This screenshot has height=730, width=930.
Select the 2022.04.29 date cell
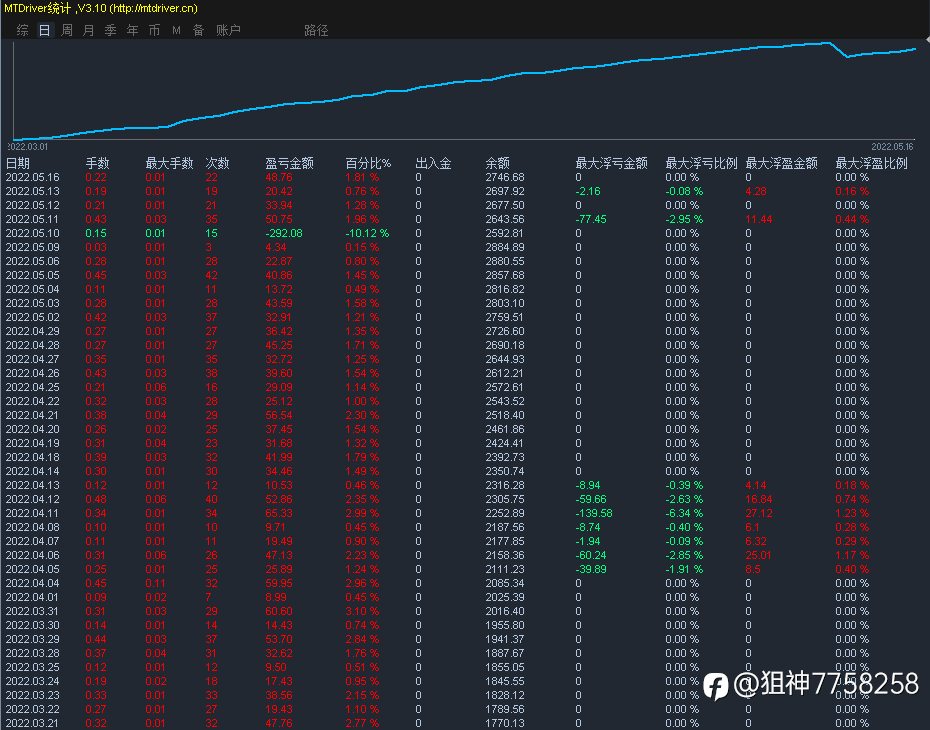point(33,331)
